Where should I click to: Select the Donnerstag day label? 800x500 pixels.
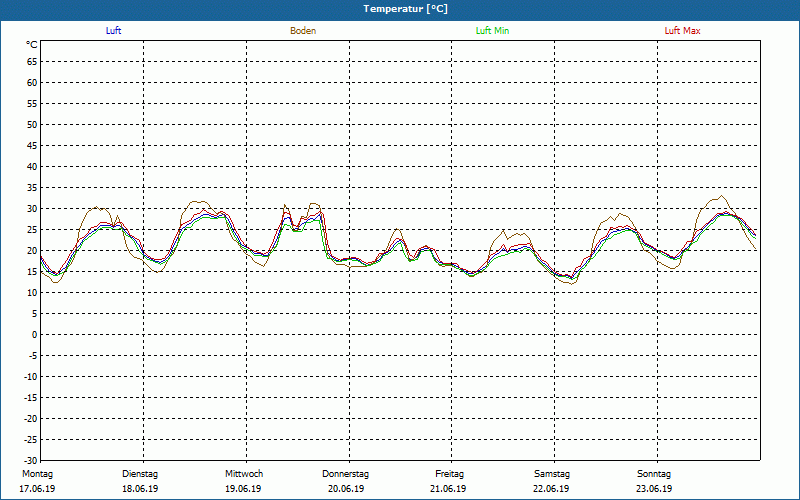(345, 474)
